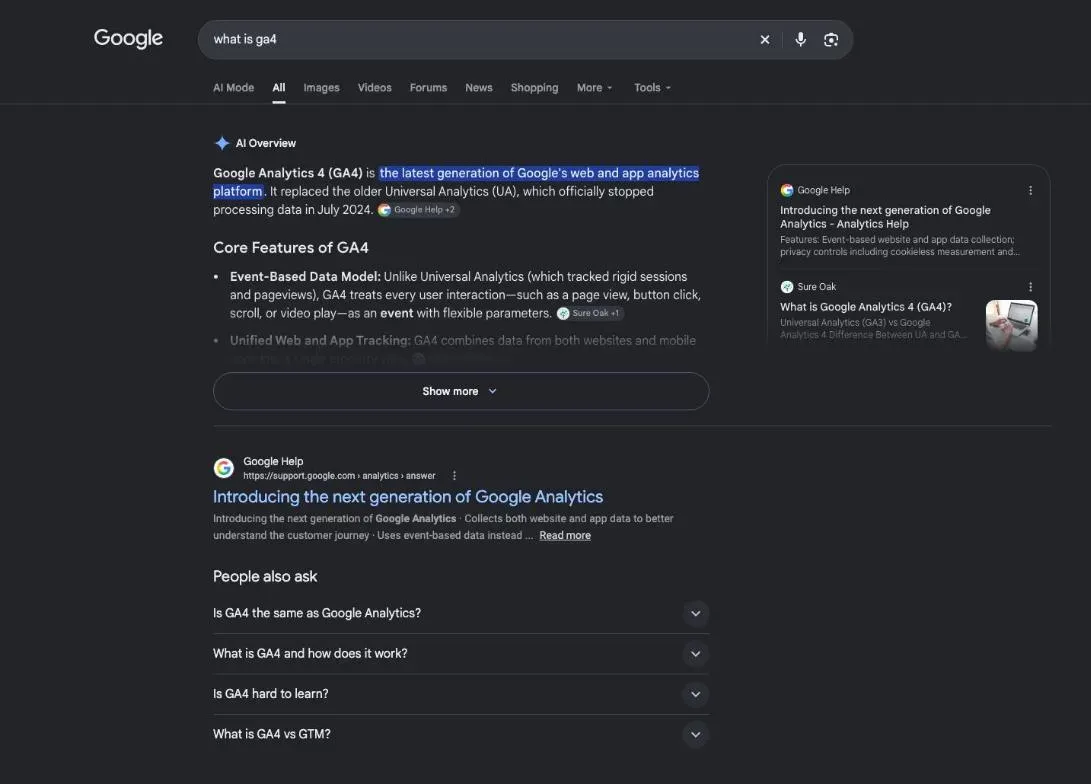Click the "Core Features of GA4" heading
Image resolution: width=1091 pixels, height=784 pixels.
(x=291, y=248)
